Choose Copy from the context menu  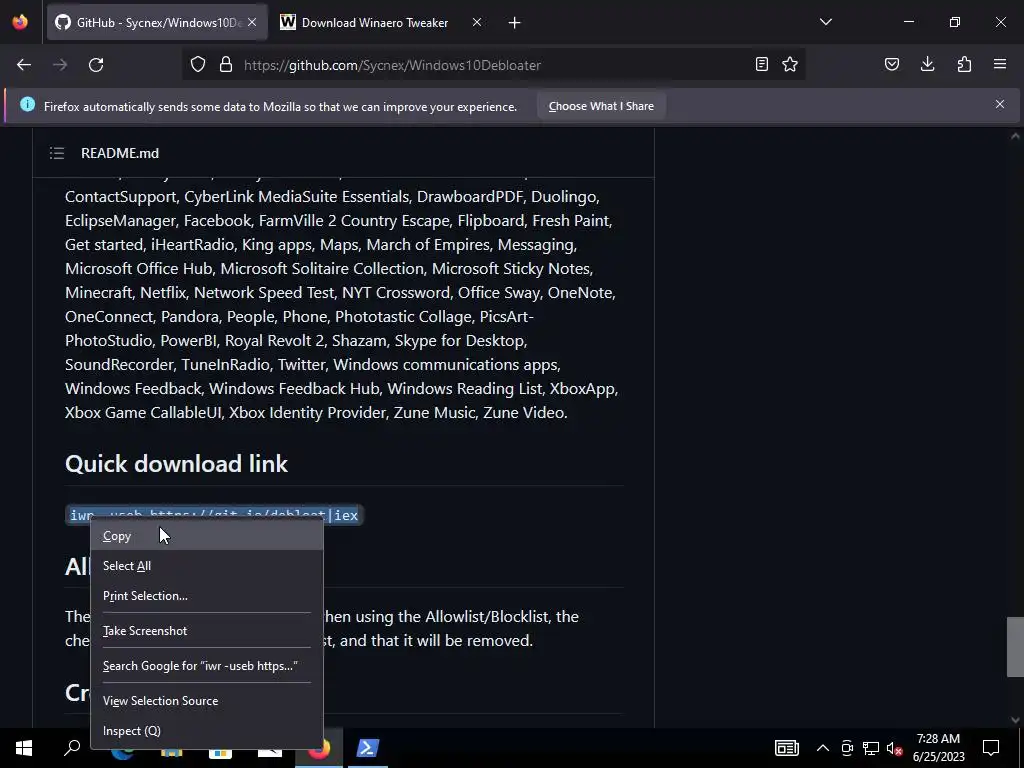pyautogui.click(x=206, y=536)
